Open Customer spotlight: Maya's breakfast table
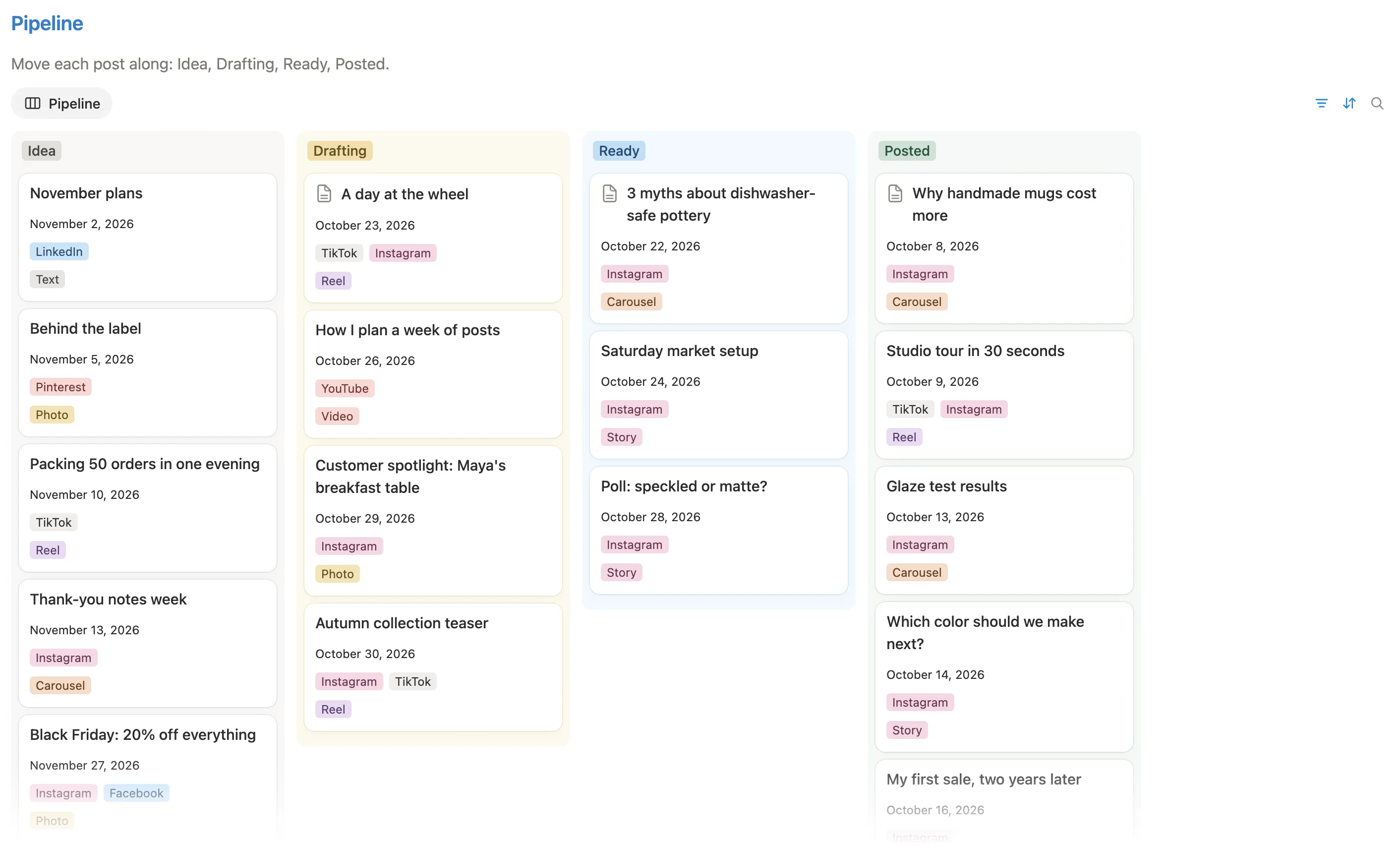This screenshot has height=846, width=1400. pos(433,520)
